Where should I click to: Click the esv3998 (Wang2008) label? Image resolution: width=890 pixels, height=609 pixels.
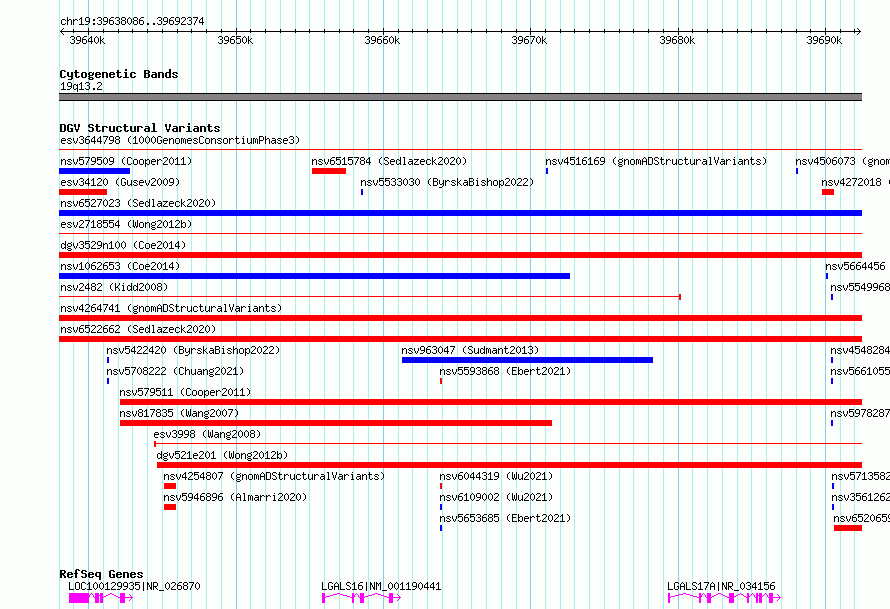click(x=207, y=434)
